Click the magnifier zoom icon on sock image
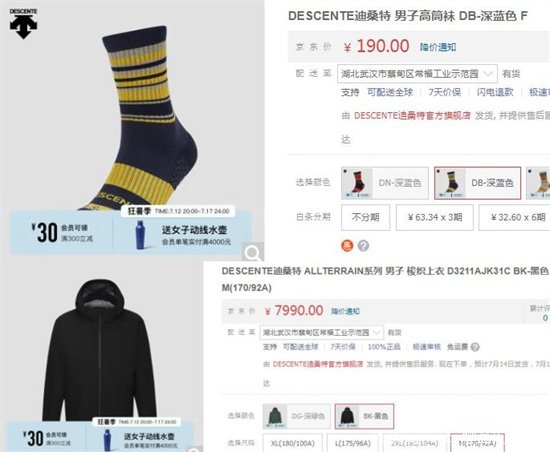 (x=252, y=252)
